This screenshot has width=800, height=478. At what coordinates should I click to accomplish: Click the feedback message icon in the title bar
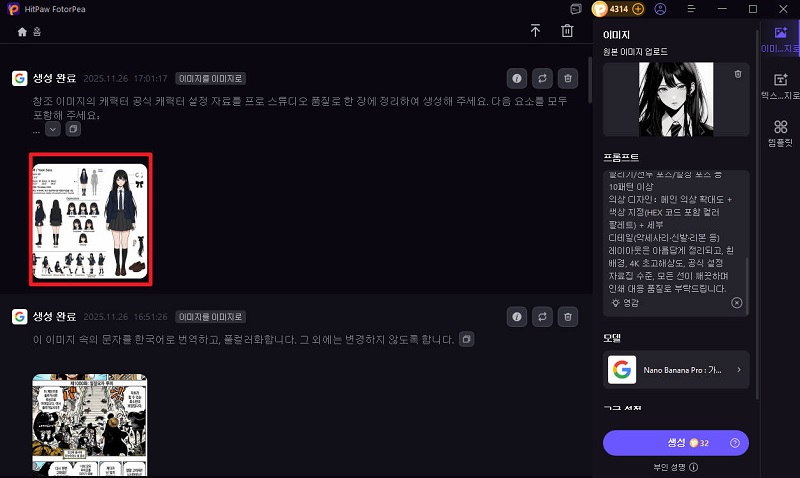(x=576, y=9)
